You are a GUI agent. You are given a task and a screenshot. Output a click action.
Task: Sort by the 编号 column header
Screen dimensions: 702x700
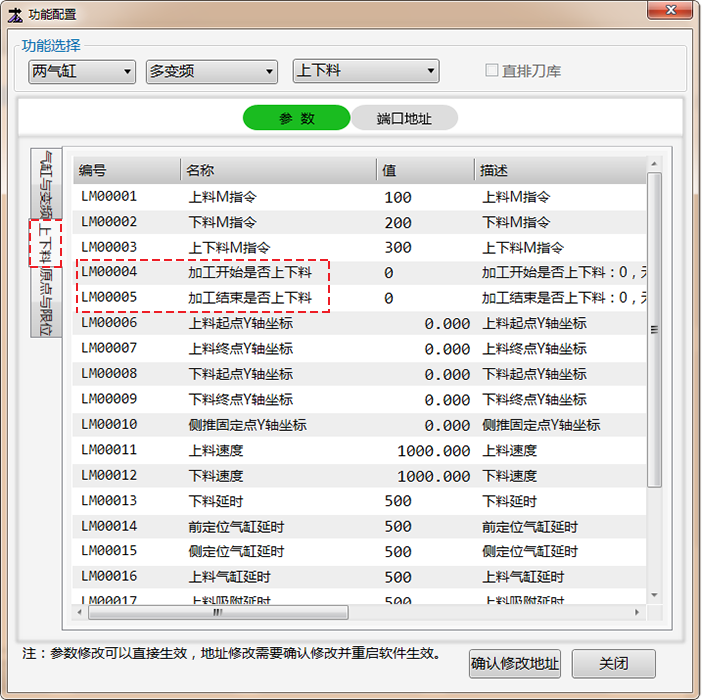point(127,170)
